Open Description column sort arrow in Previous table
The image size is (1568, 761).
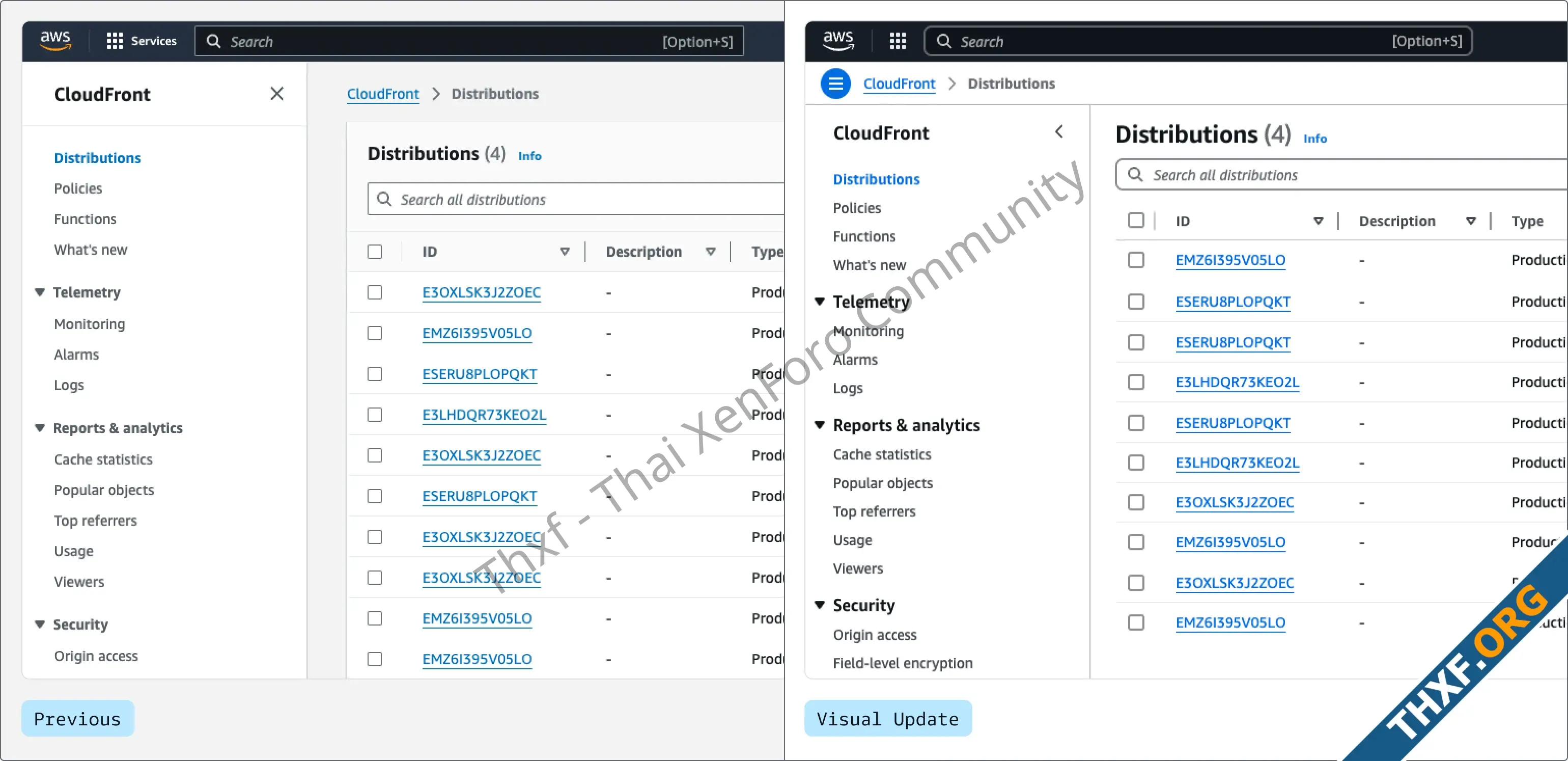[710, 252]
